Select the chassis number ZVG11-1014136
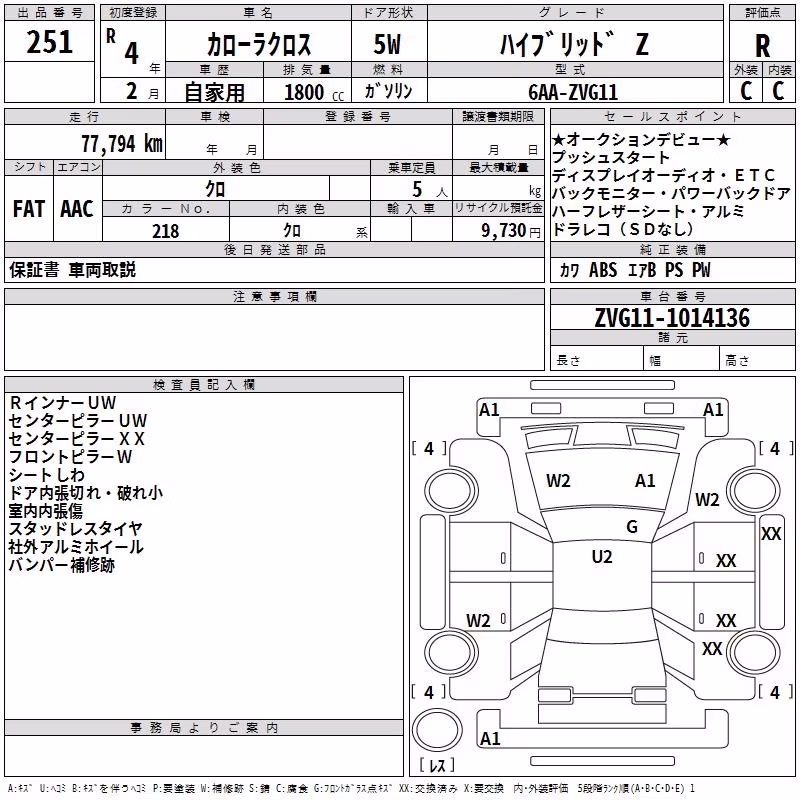The image size is (800, 800). (x=672, y=318)
